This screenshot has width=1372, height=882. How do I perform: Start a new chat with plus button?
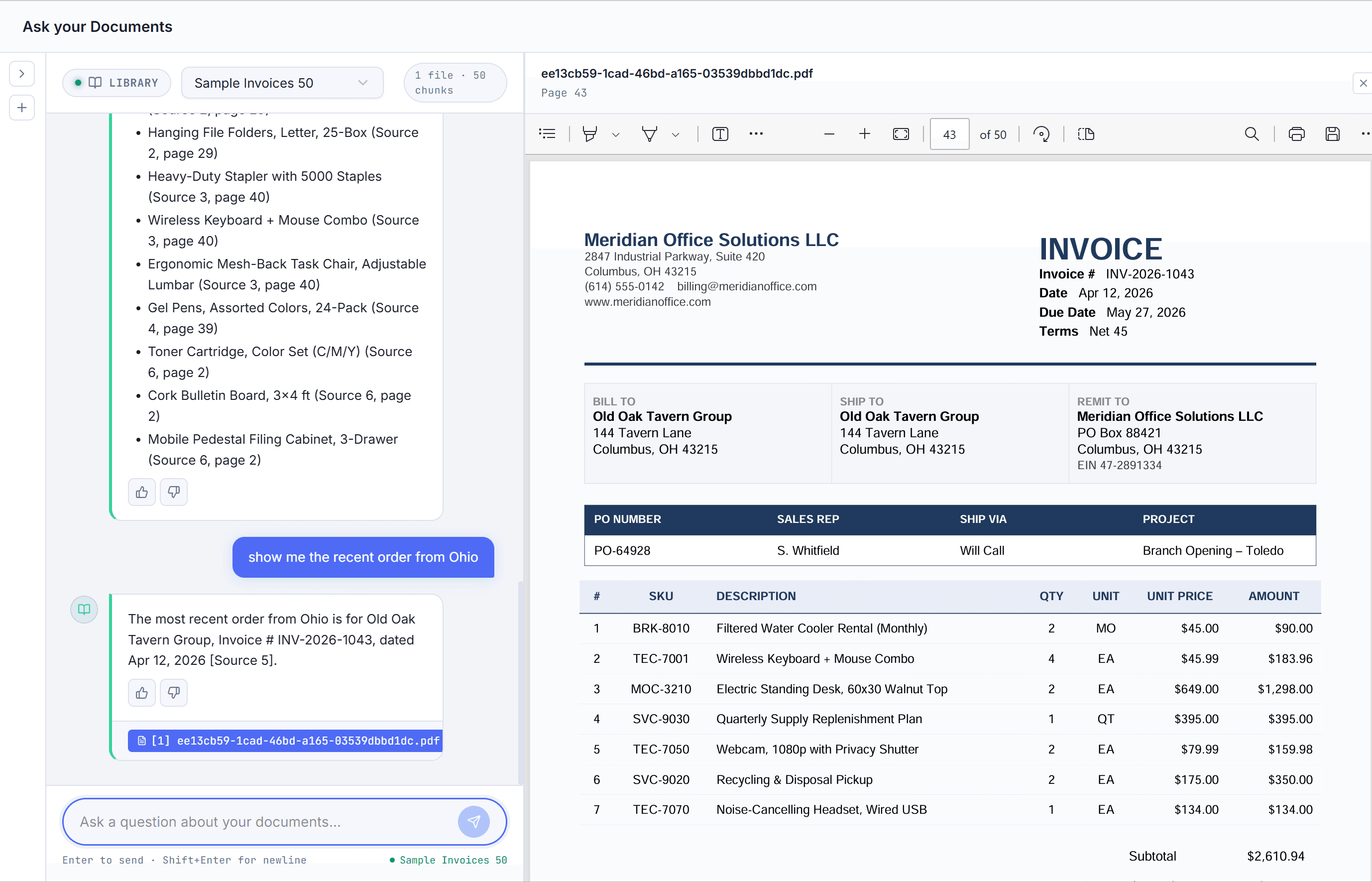pyautogui.click(x=22, y=107)
